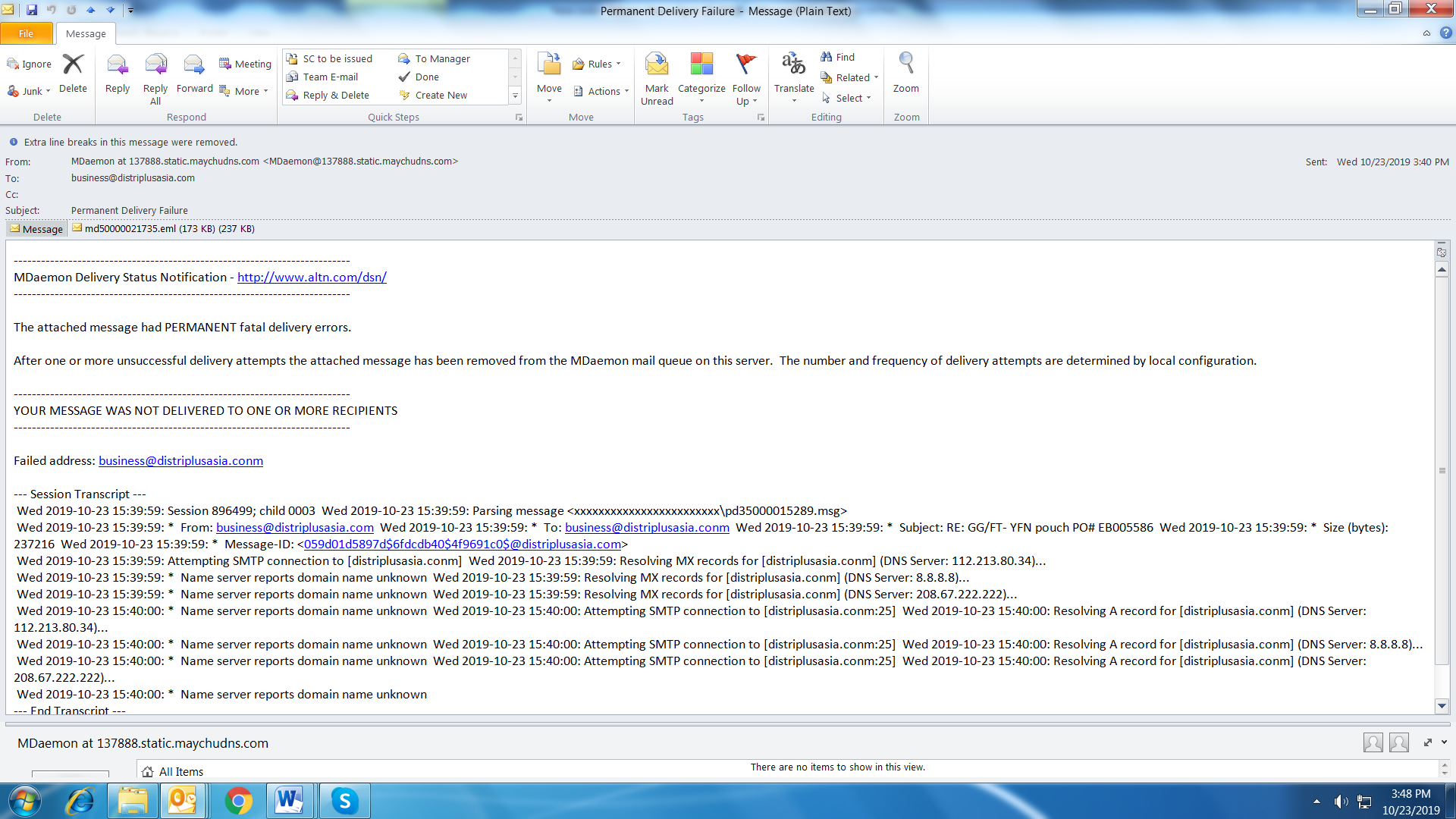Click the extra line breaks info bar
Viewport: 1456px width, 819px height.
pyautogui.click(x=124, y=142)
